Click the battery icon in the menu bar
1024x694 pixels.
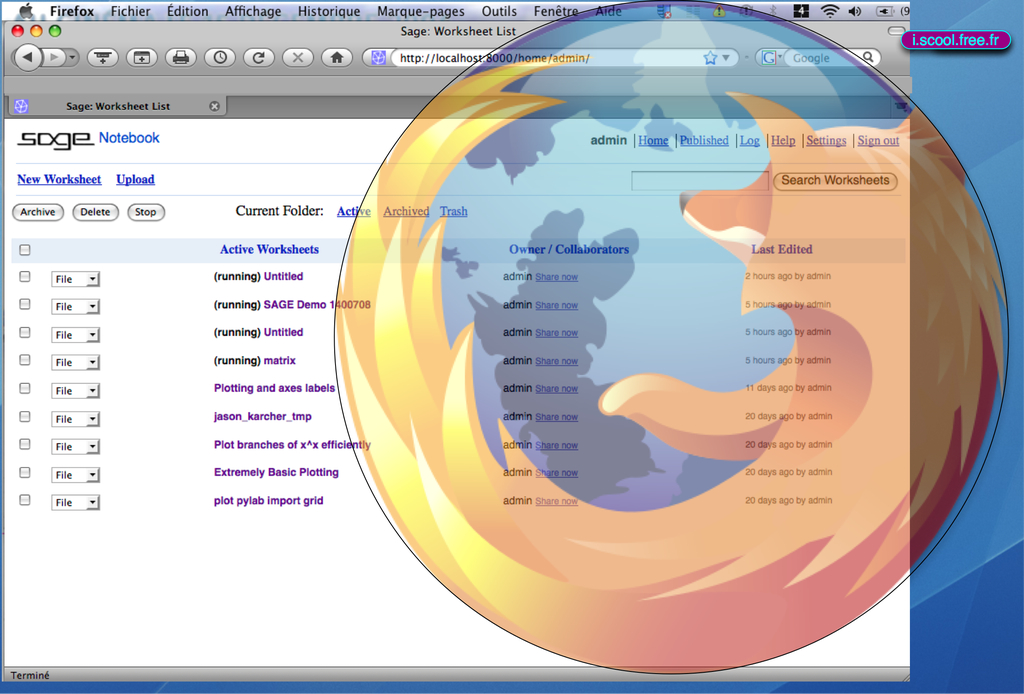coord(884,10)
